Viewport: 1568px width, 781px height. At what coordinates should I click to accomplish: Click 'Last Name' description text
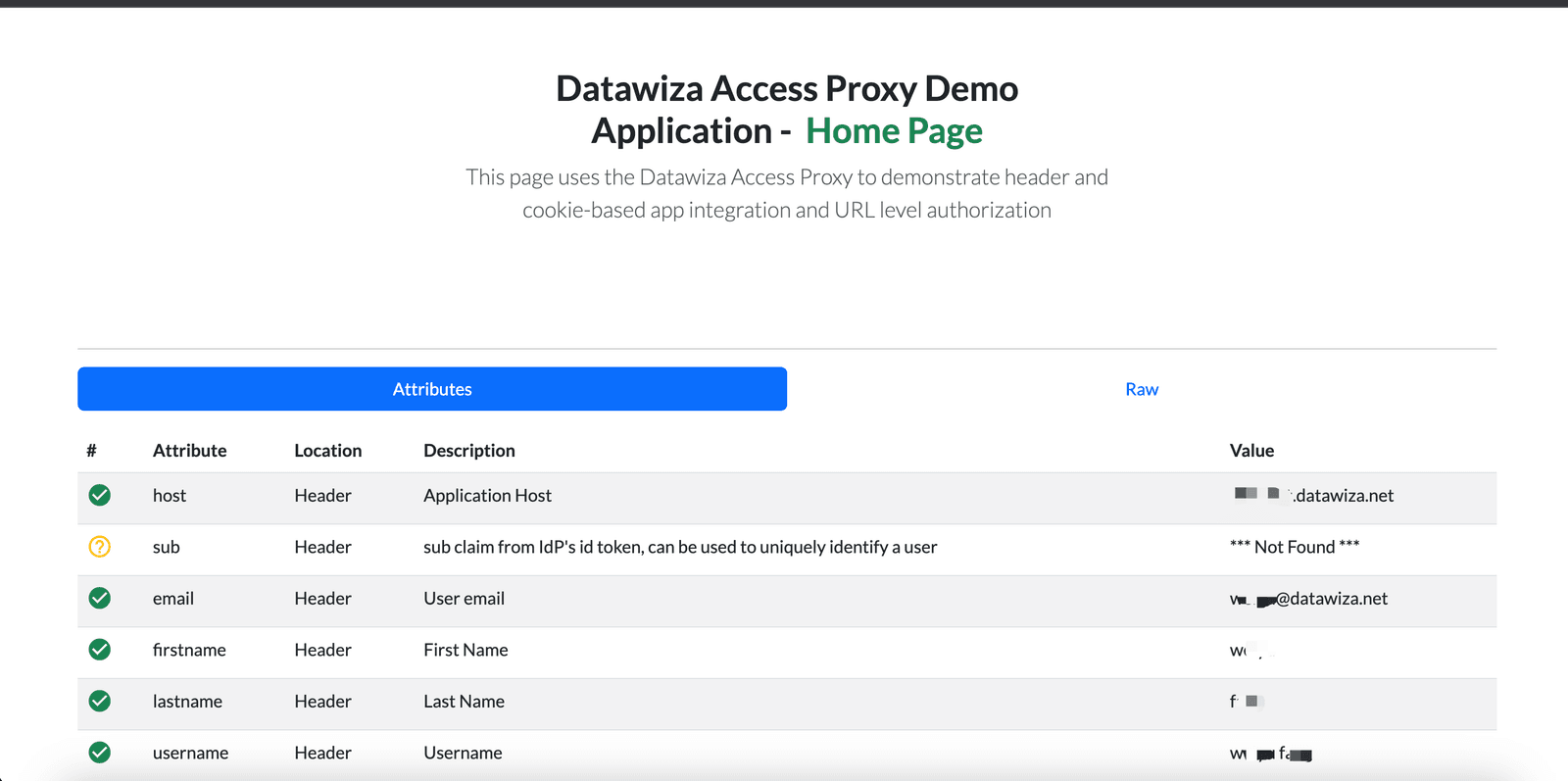(464, 702)
